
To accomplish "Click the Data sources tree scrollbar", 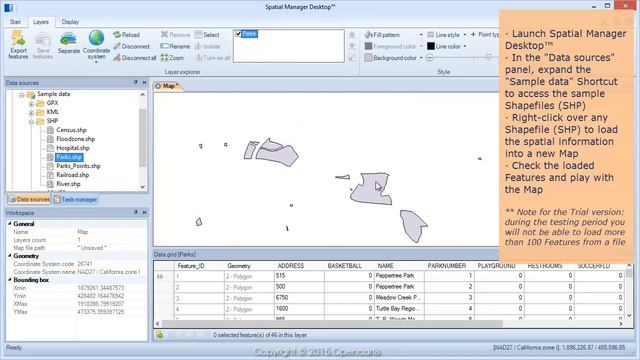I will coord(142,138).
